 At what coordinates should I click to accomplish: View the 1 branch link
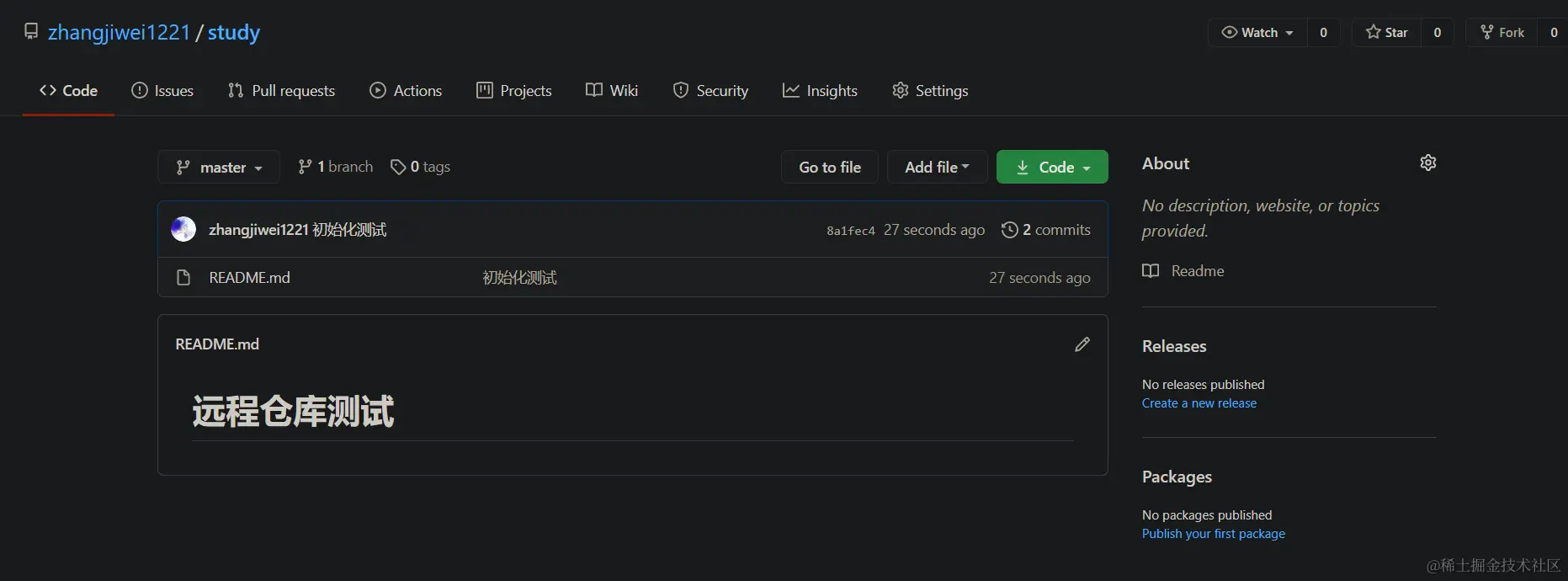(x=335, y=167)
